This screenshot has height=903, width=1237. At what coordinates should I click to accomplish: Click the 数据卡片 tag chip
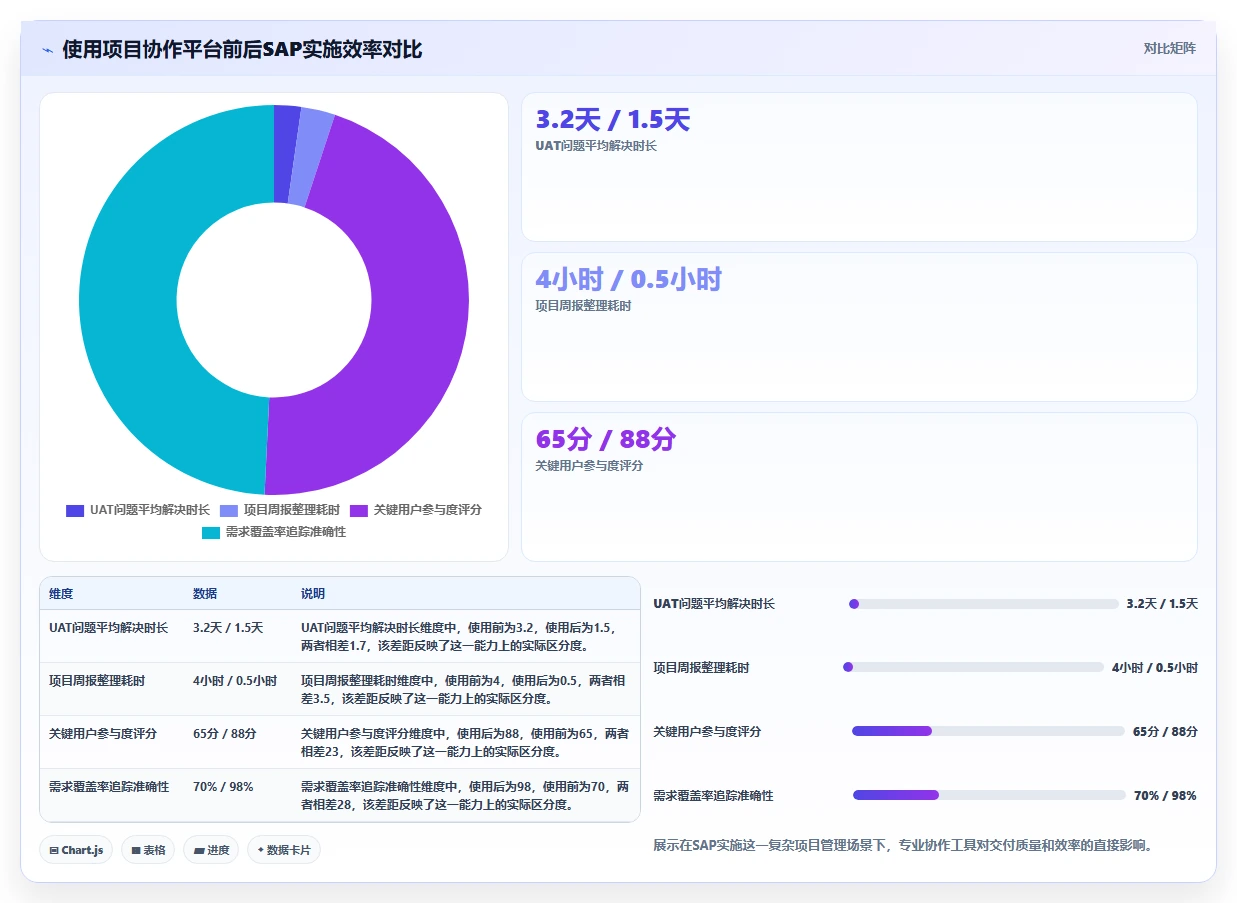284,850
